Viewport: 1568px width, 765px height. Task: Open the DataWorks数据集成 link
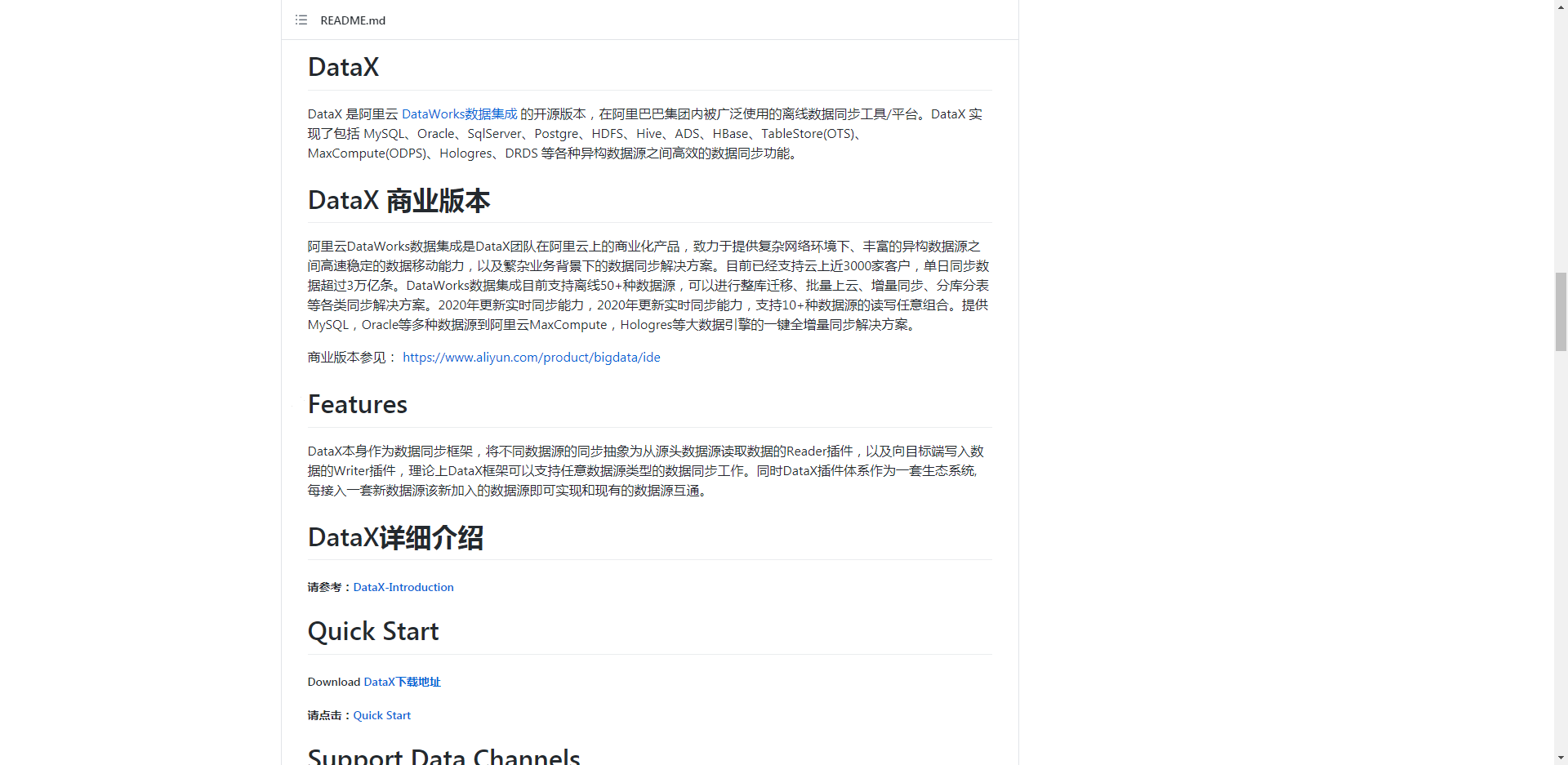tap(459, 114)
